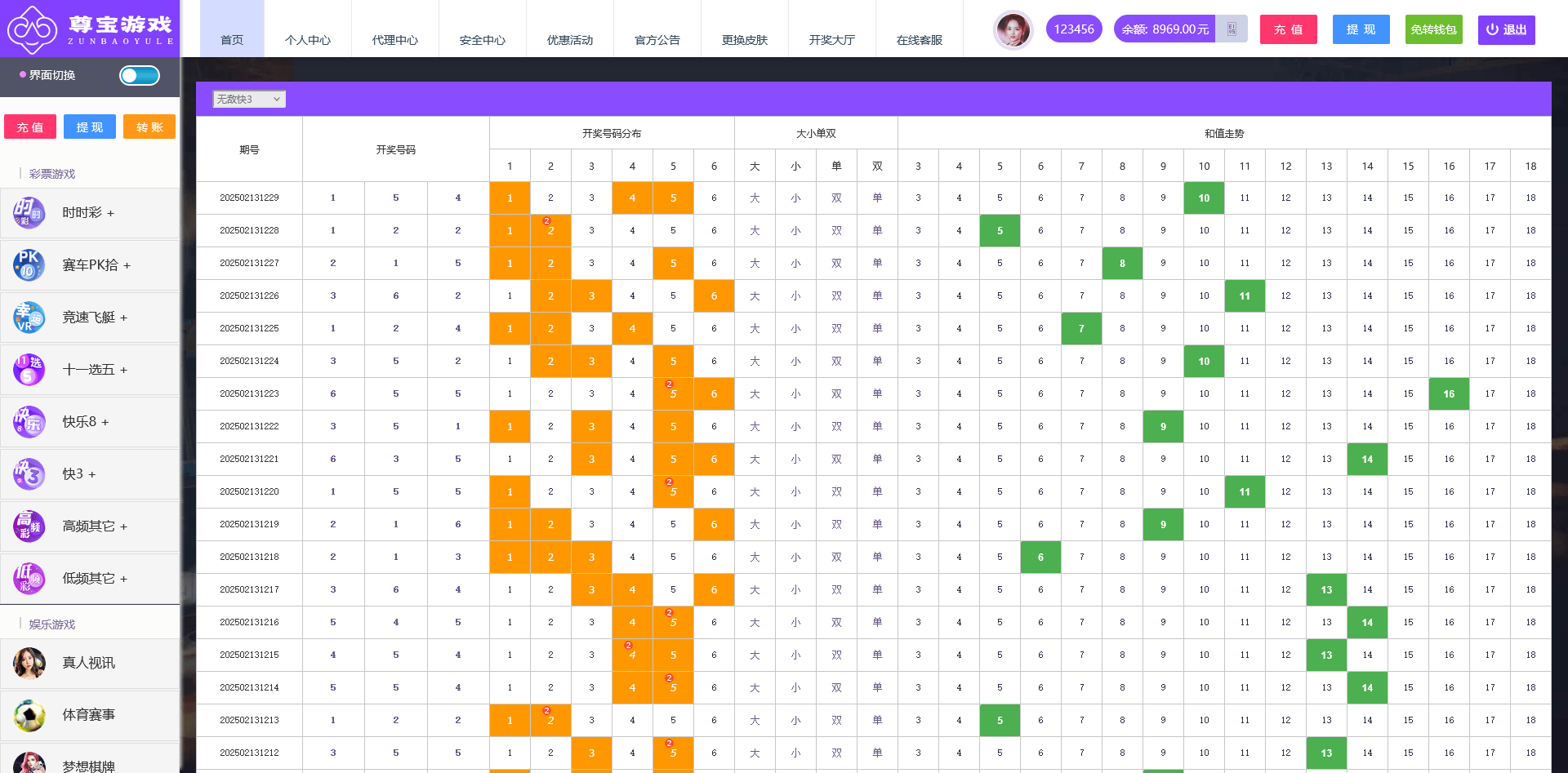Open the 快乐8 game icon
The height and width of the screenshot is (773, 1568).
click(29, 422)
